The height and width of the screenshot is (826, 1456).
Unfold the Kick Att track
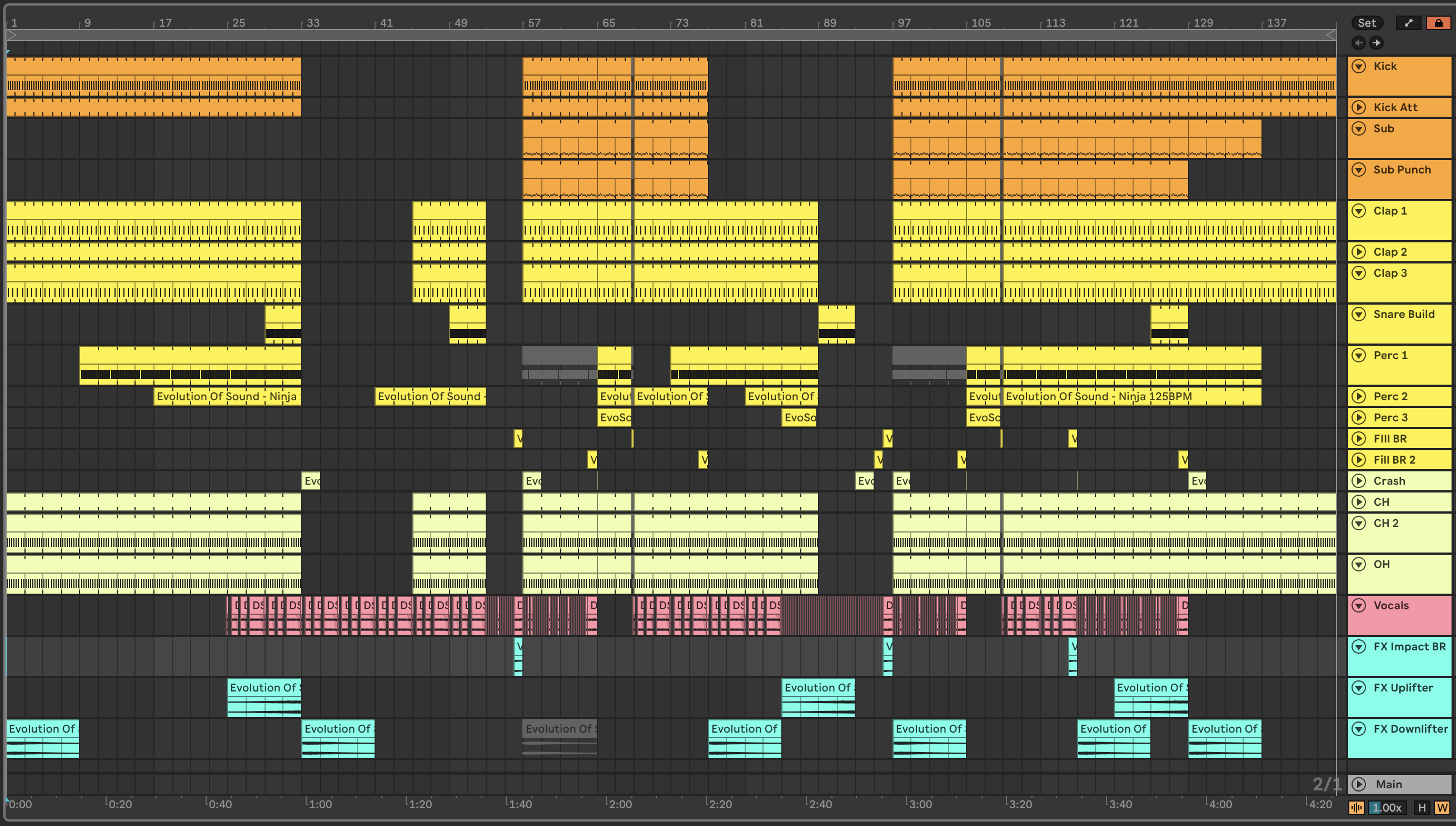(1358, 107)
